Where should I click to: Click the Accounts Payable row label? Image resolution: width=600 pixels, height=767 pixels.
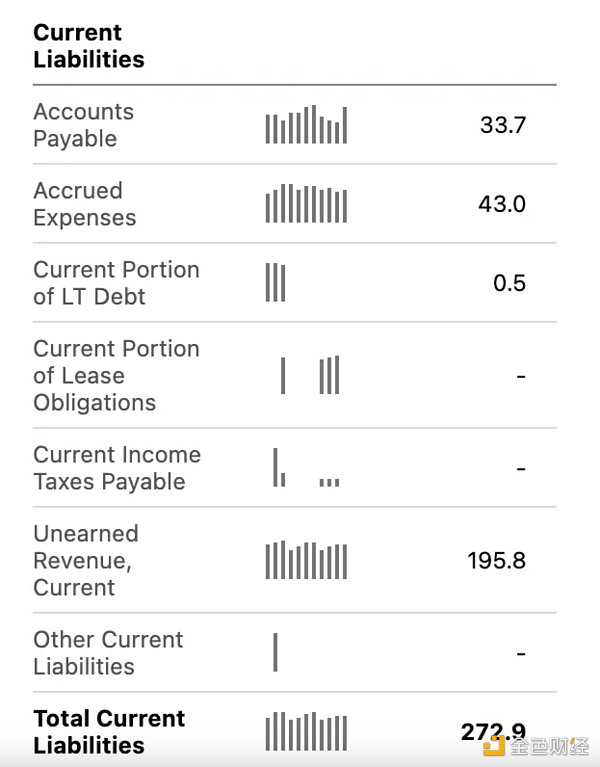point(83,125)
